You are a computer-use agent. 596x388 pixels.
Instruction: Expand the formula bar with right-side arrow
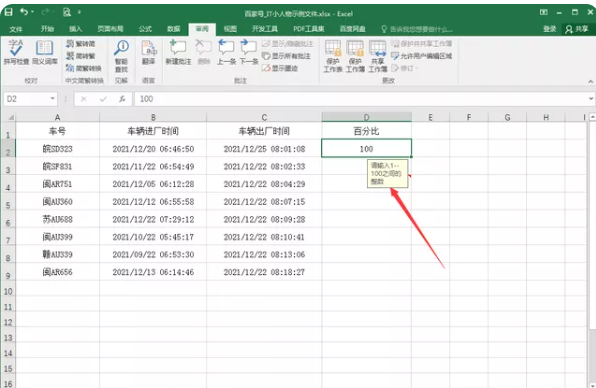pos(591,99)
